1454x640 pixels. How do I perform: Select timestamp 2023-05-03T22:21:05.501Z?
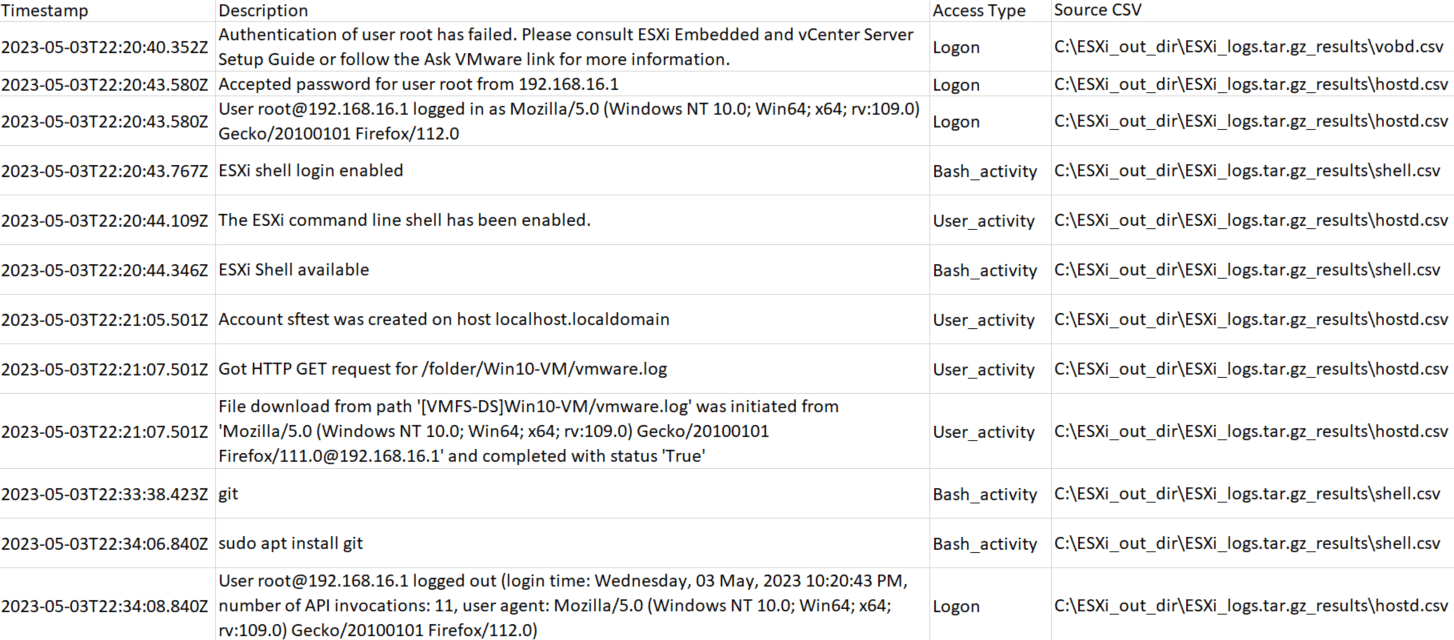click(x=104, y=320)
